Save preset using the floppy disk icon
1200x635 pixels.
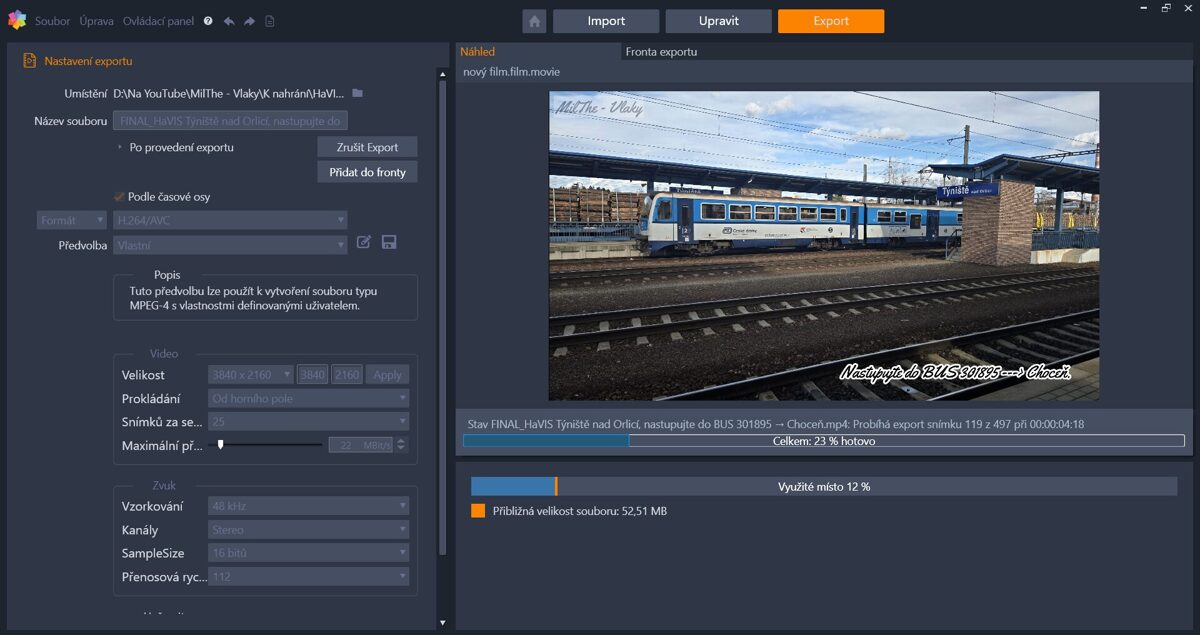point(389,242)
